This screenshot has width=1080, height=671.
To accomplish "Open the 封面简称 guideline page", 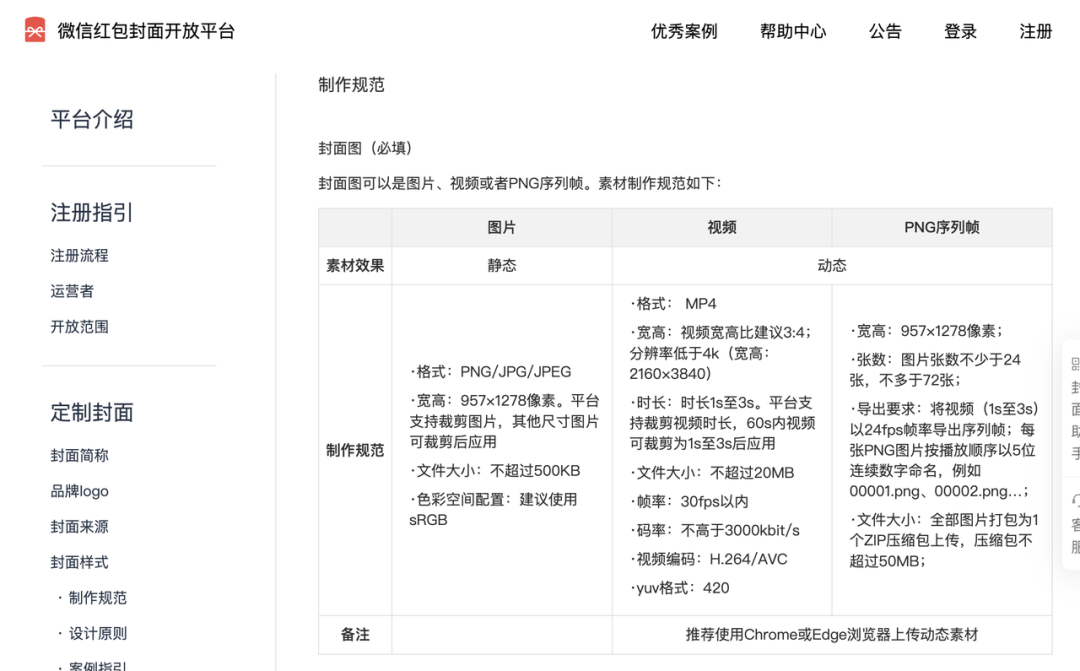I will (80, 455).
